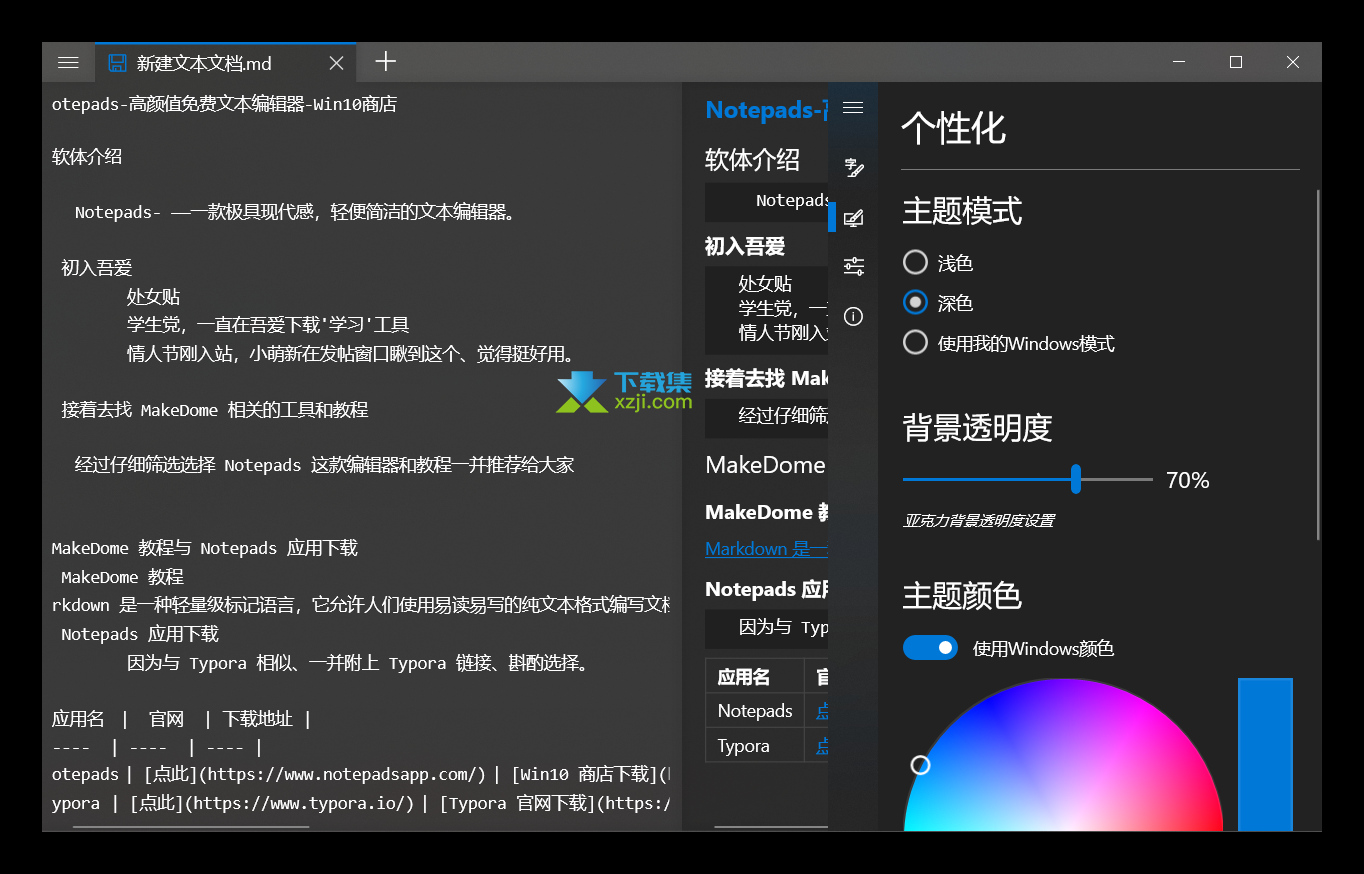Click the 应用名 header in preview table
This screenshot has height=874, width=1364.
(x=755, y=677)
